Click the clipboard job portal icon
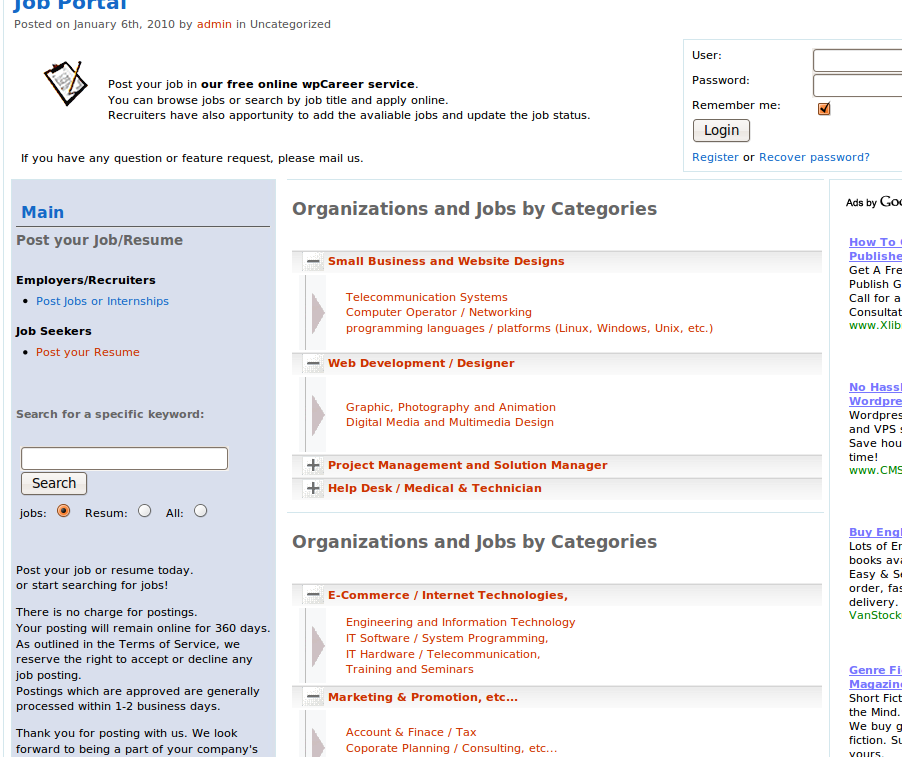 coord(65,84)
